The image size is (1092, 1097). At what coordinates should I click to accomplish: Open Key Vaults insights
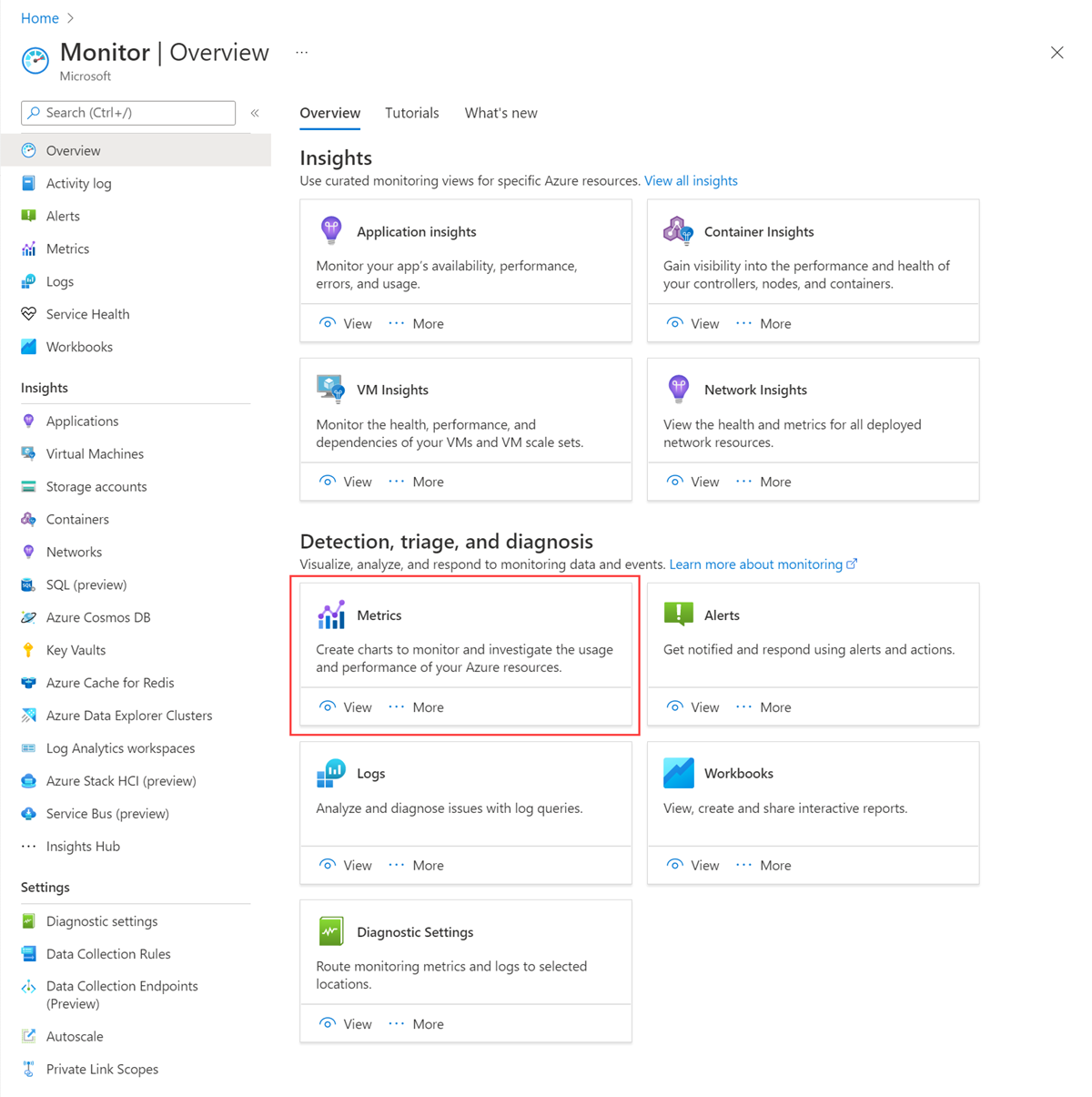point(76,650)
